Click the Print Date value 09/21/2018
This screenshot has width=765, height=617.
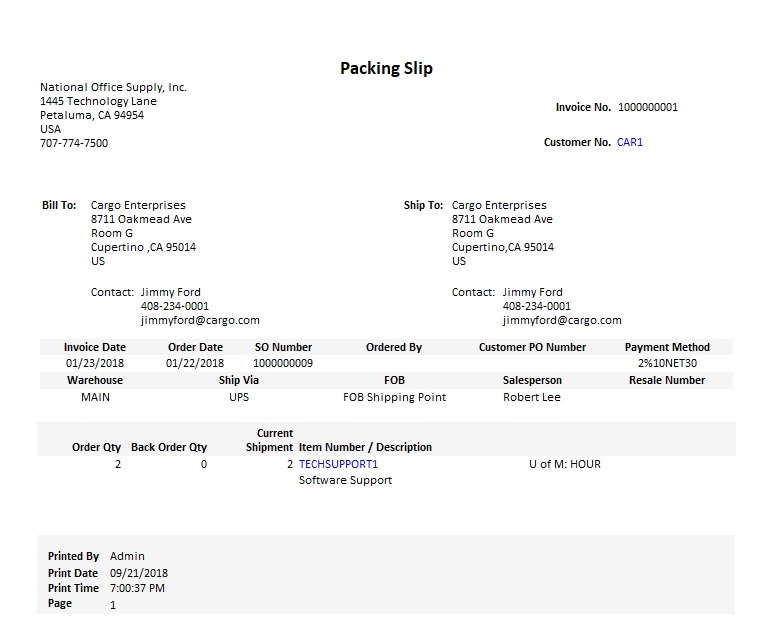139,573
